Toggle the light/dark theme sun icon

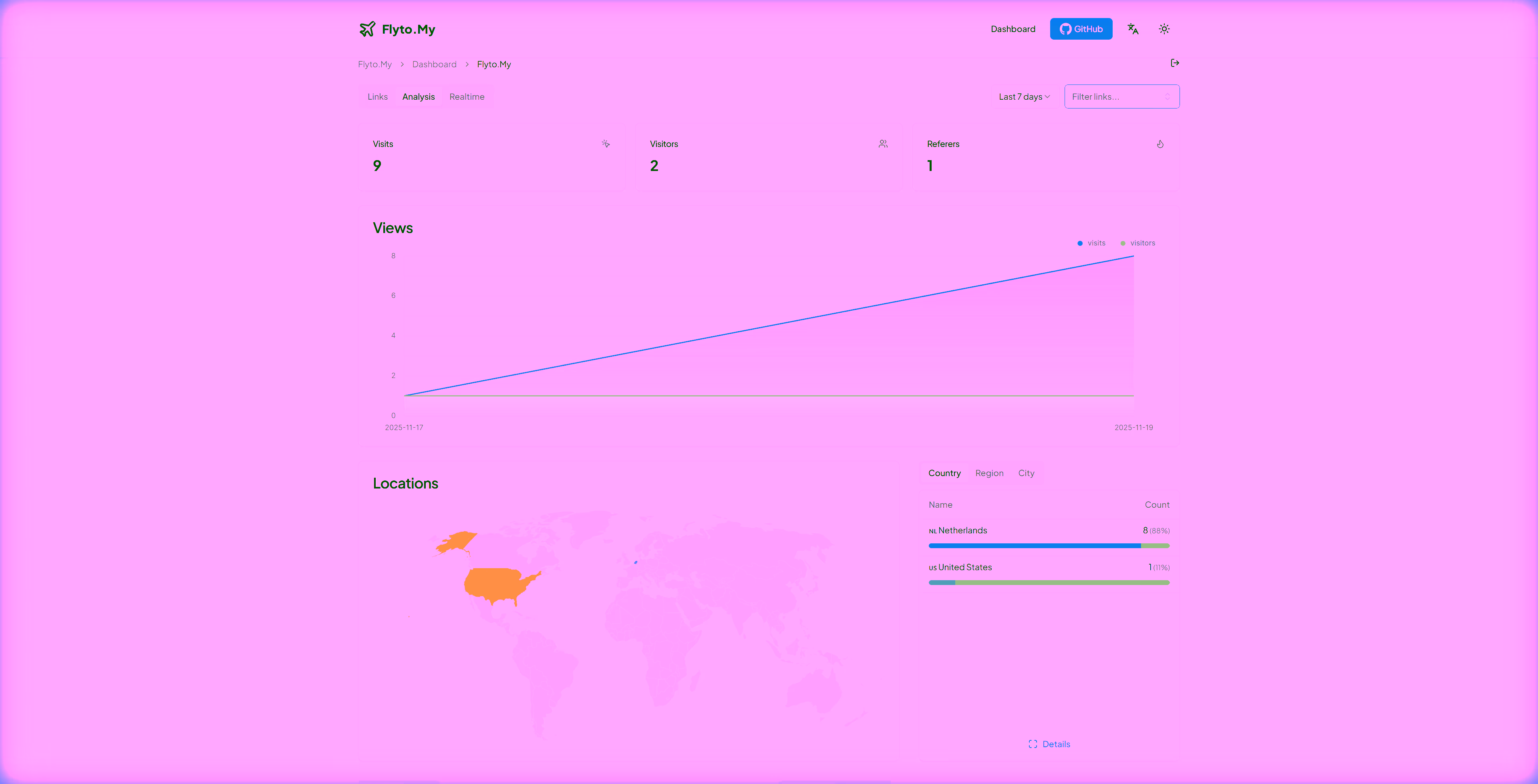click(x=1164, y=29)
